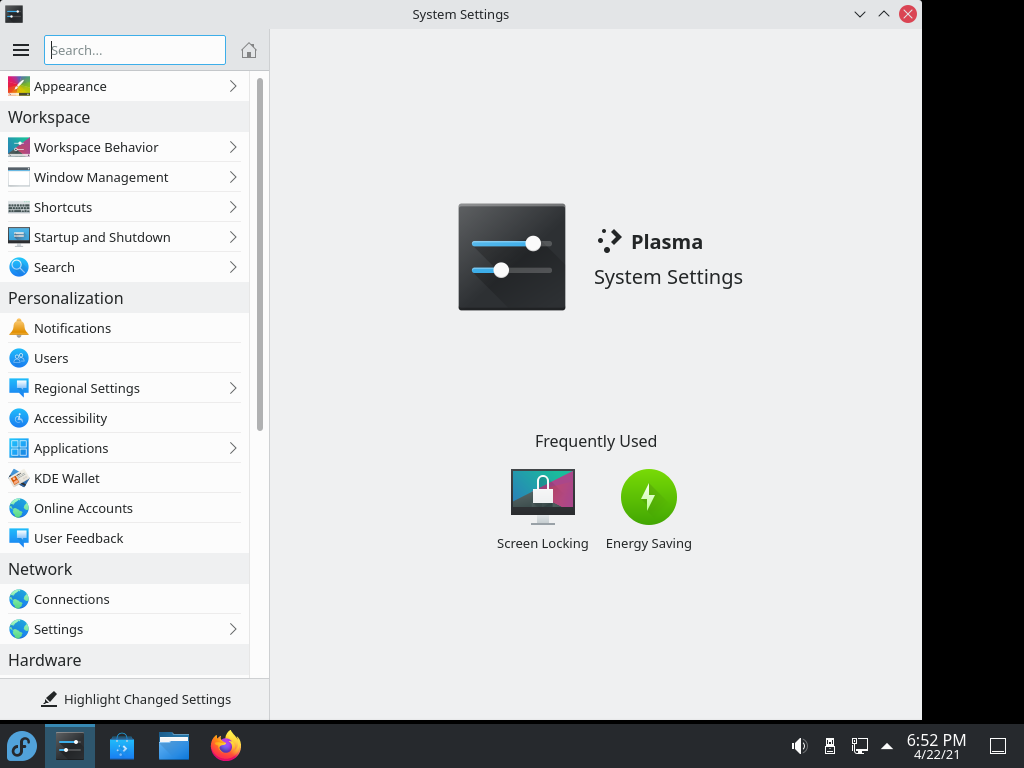Expand the network Settings chevron
Screen dimensions: 1024x768
coord(233,629)
